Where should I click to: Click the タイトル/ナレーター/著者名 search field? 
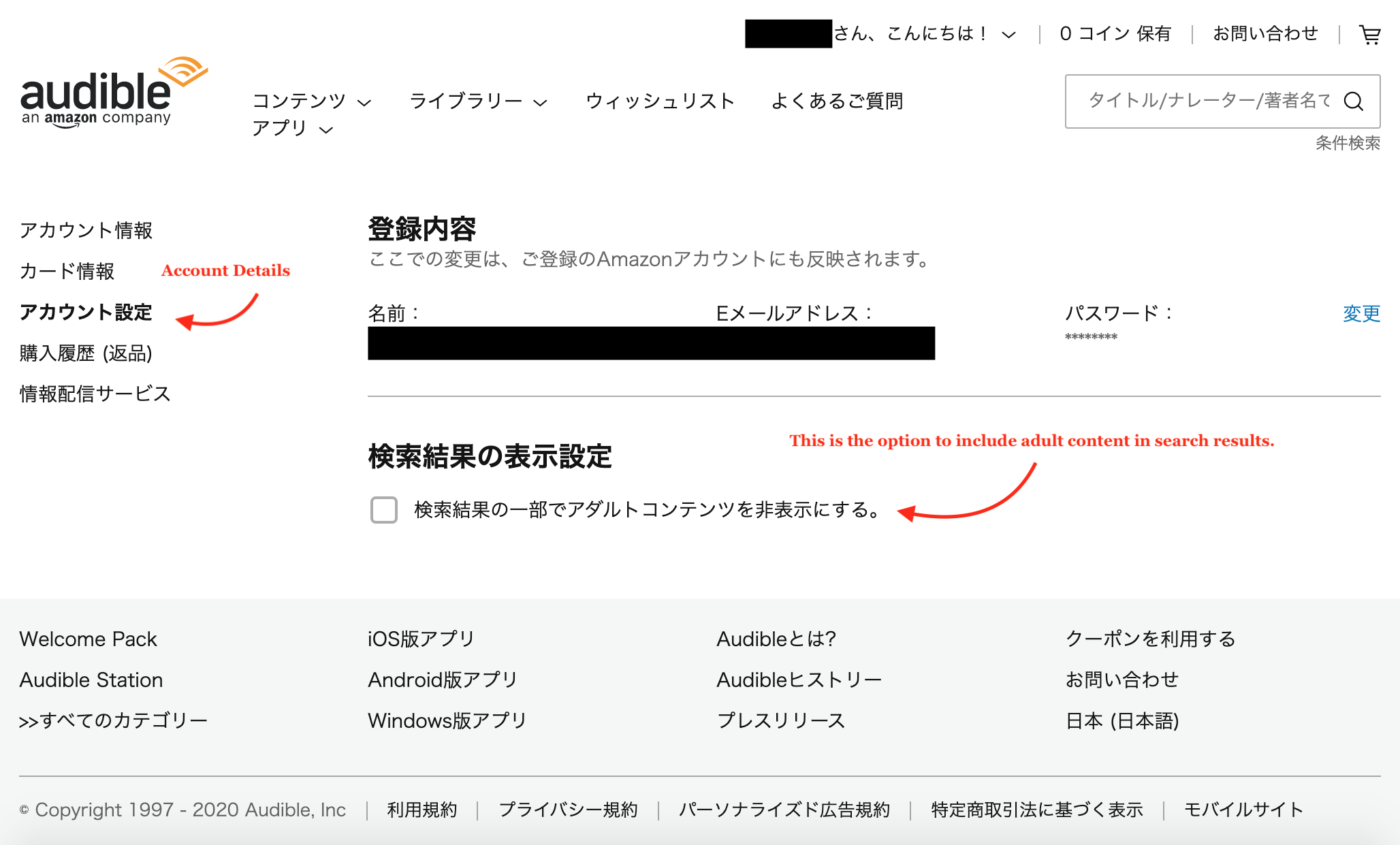[1212, 101]
